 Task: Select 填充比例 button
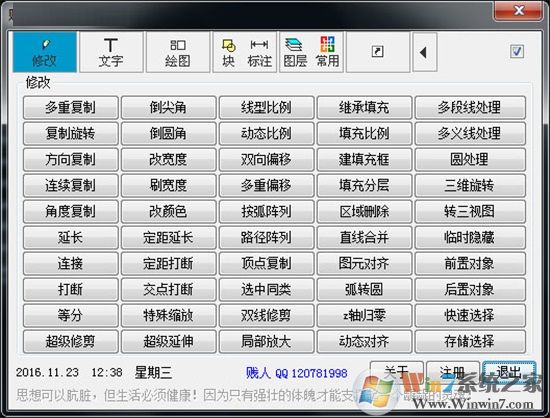(x=364, y=133)
